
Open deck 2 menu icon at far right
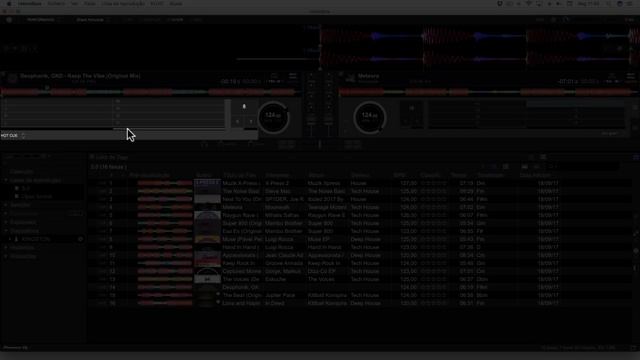(x=631, y=76)
